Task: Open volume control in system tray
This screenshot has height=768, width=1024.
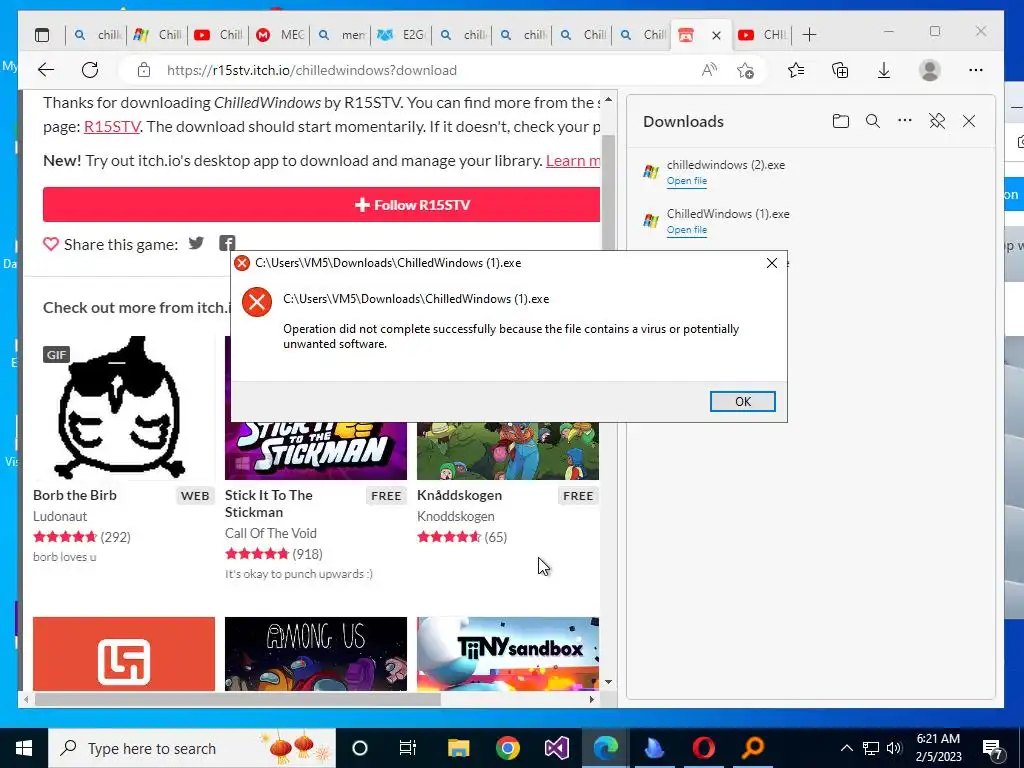Action: pyautogui.click(x=894, y=748)
